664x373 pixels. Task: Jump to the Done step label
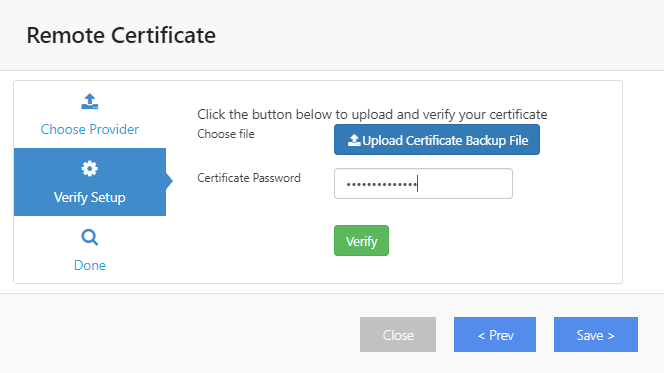click(x=90, y=265)
